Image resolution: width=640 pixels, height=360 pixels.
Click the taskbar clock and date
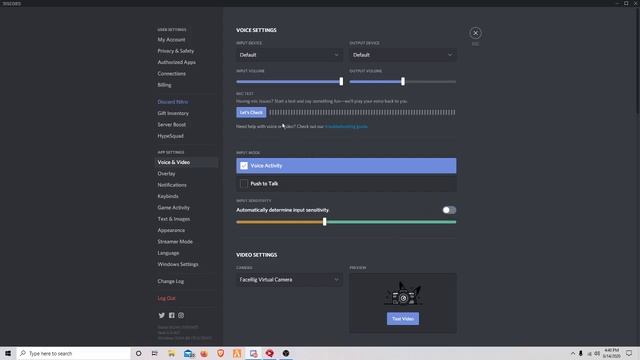click(611, 353)
